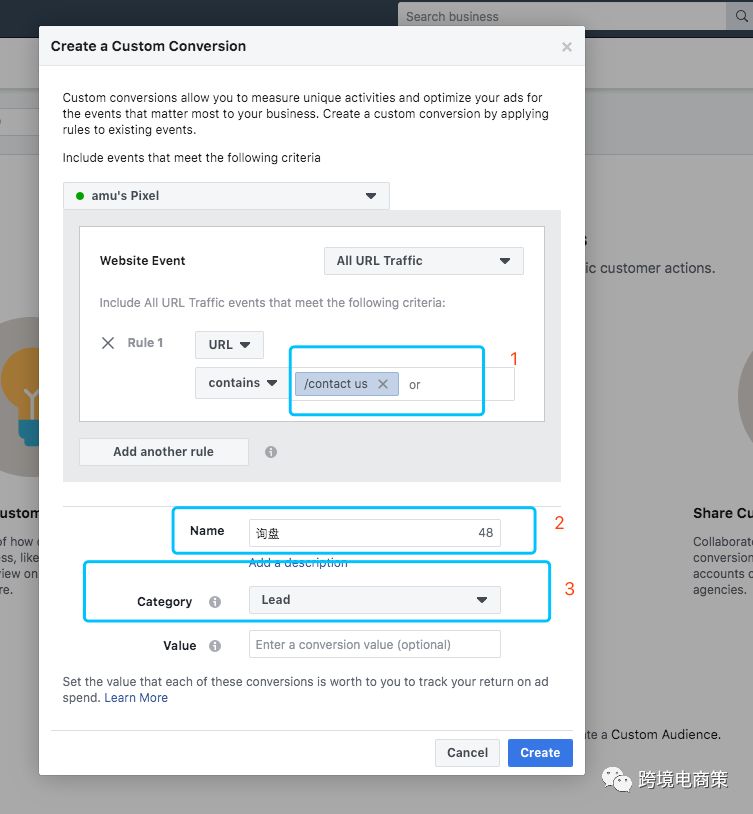Cancel the custom conversion dialog
Image resolution: width=753 pixels, height=814 pixels.
tap(467, 753)
